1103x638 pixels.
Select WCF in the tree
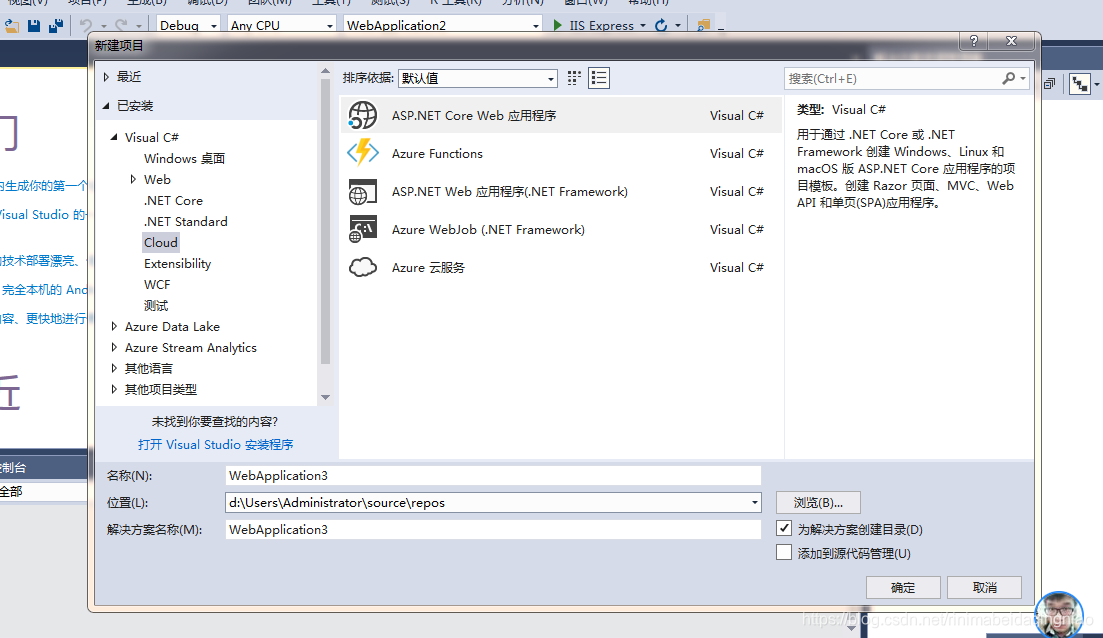point(157,285)
